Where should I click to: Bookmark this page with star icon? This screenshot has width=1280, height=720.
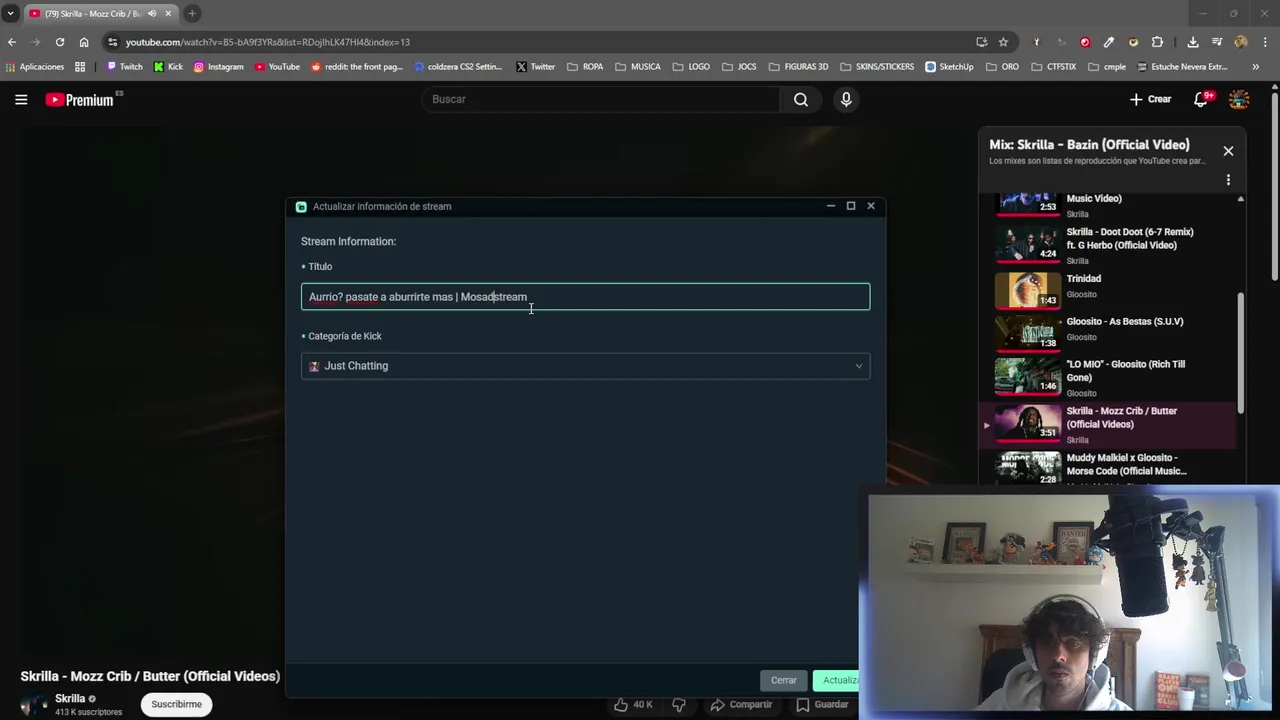click(x=1003, y=42)
